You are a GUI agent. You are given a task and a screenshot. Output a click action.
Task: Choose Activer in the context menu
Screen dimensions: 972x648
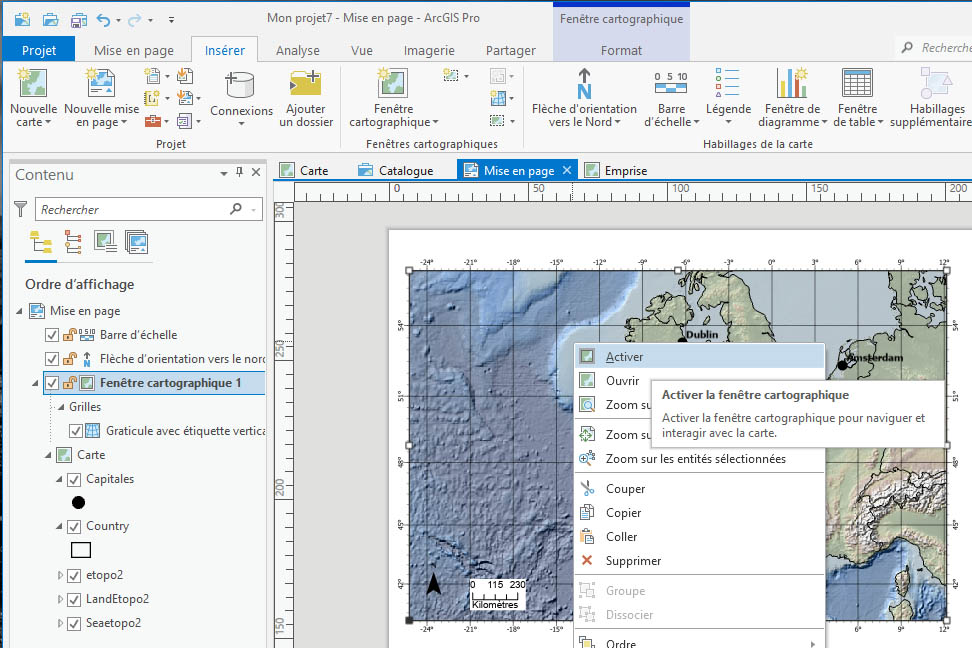[624, 357]
